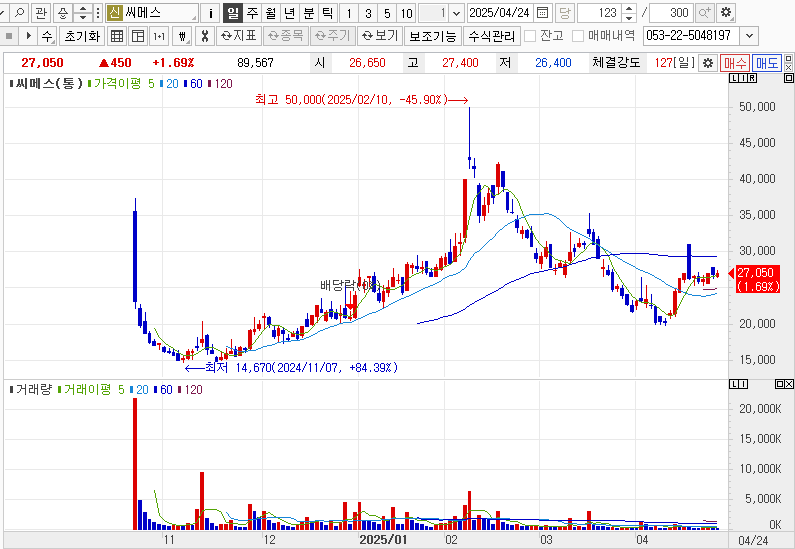Select the 틱 tick period tab

328,13
